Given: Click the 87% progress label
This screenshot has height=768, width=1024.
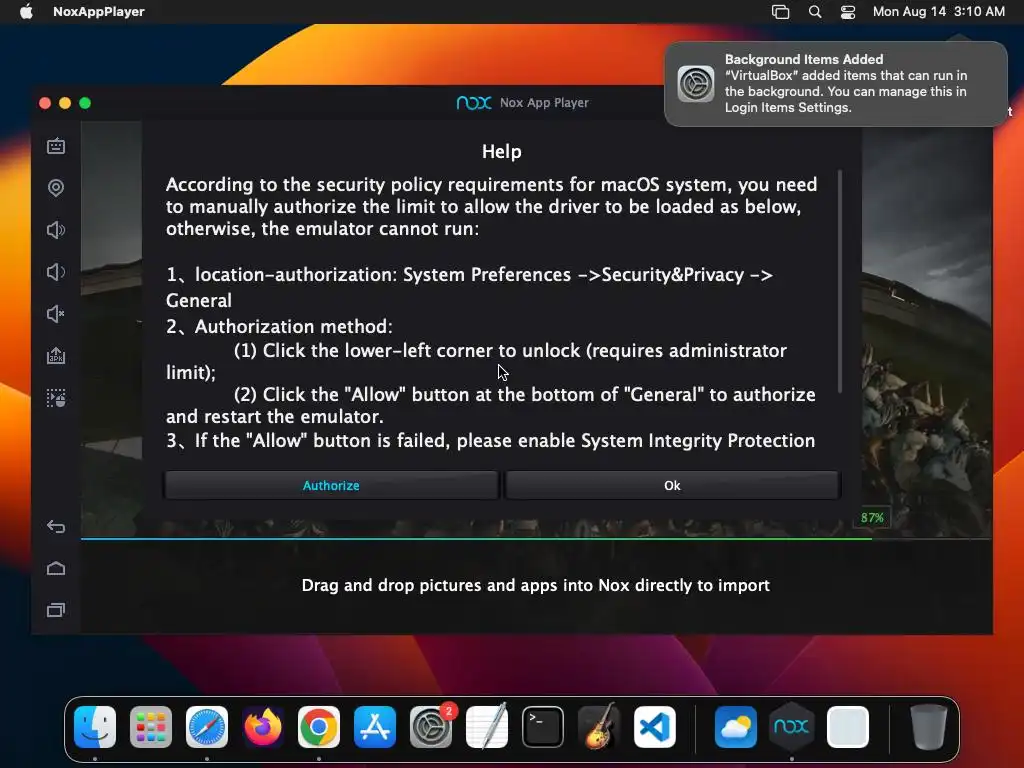Looking at the screenshot, I should click(872, 517).
